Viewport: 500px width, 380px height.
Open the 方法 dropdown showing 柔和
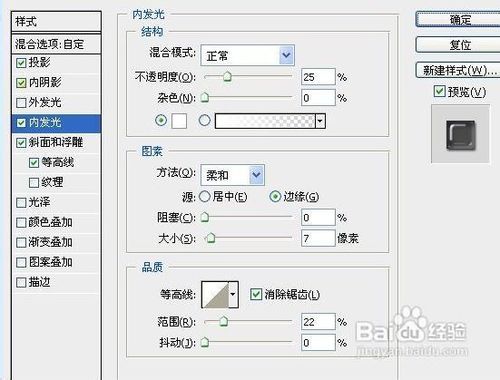(x=233, y=175)
